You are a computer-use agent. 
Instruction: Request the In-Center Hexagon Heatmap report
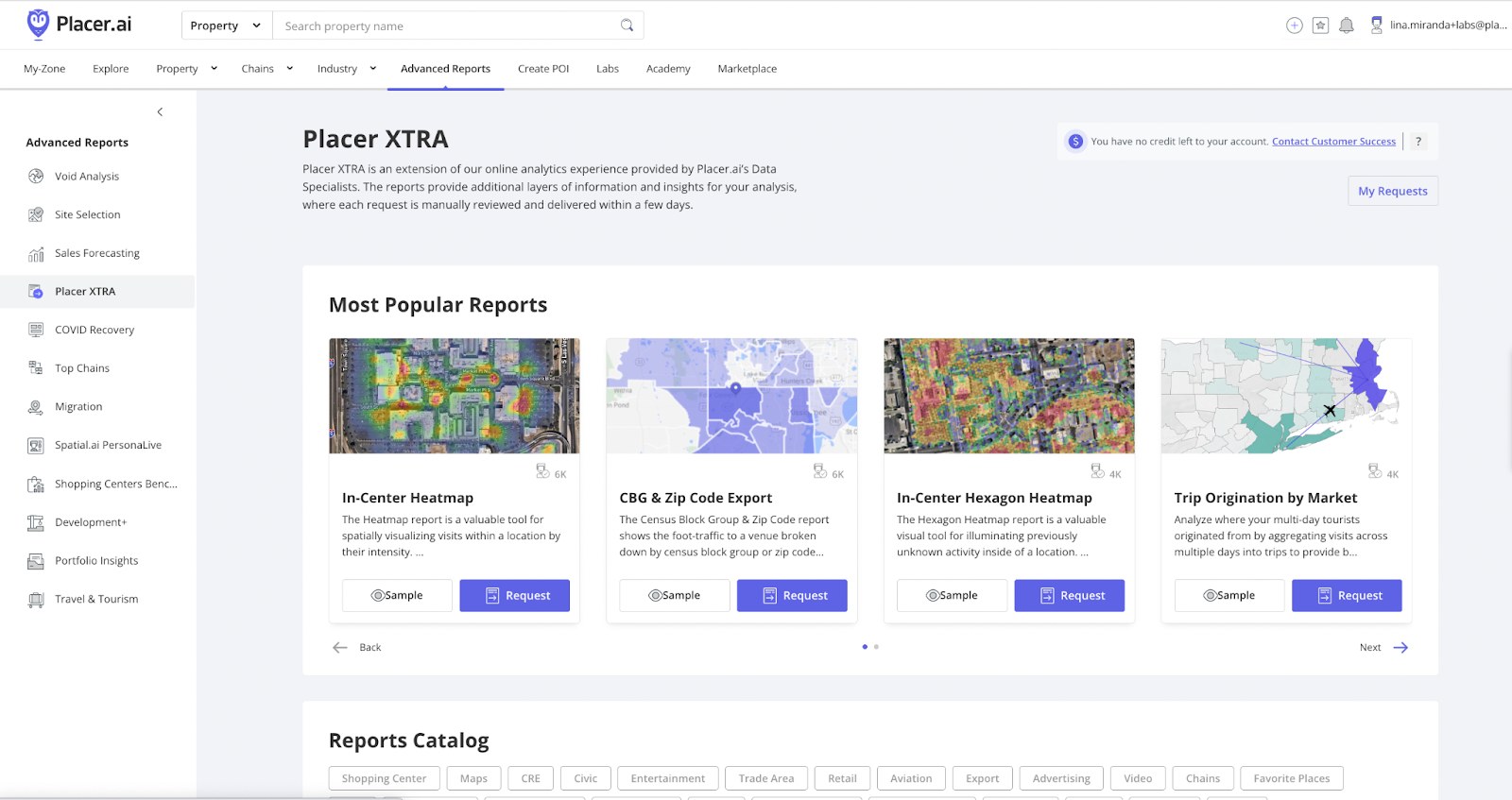click(x=1070, y=596)
